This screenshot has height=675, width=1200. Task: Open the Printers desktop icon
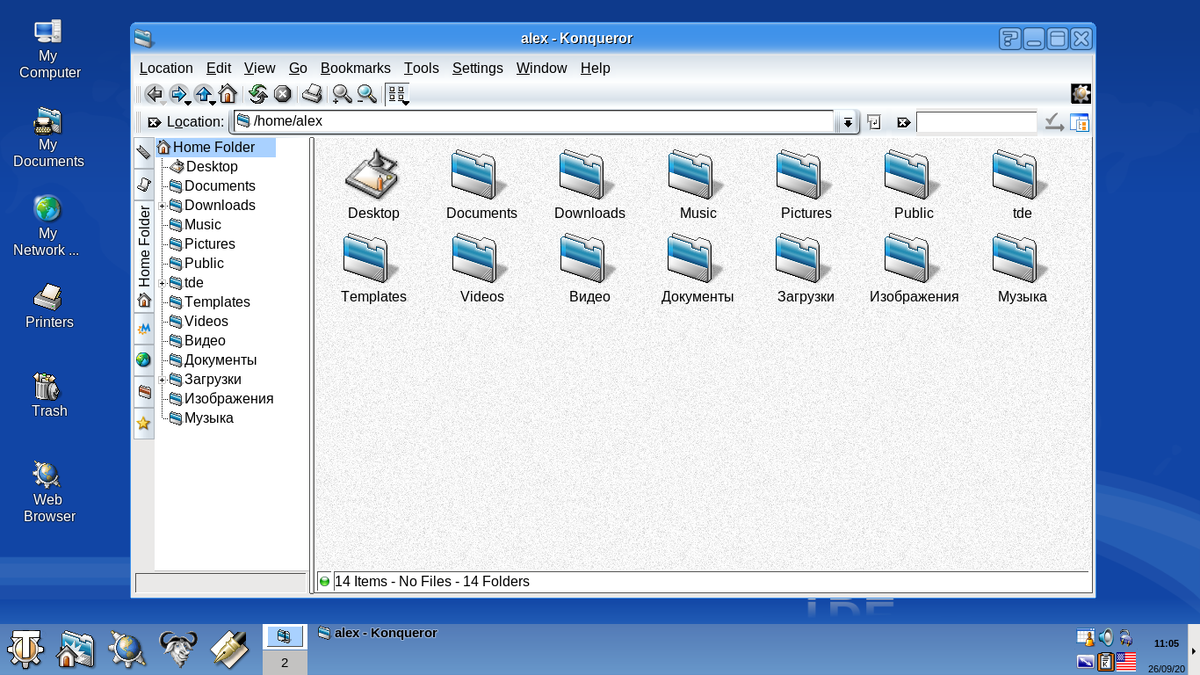(49, 305)
